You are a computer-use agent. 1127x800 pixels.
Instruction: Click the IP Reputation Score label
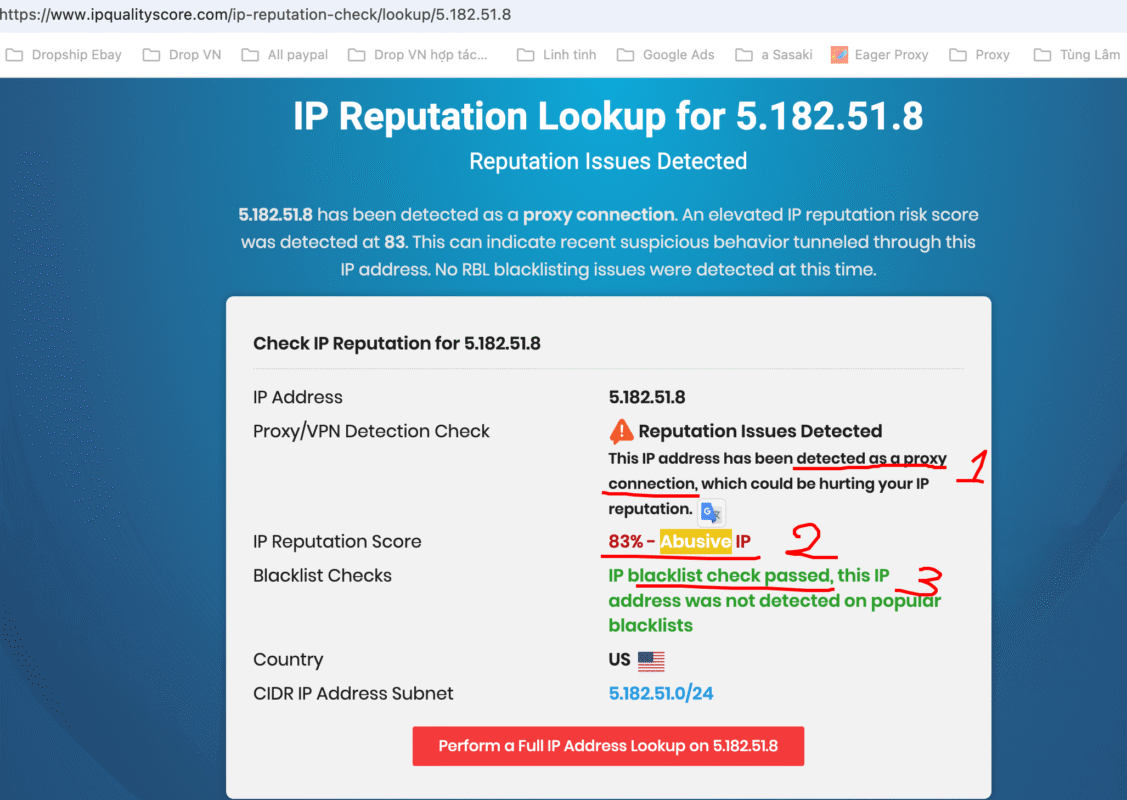tap(337, 541)
